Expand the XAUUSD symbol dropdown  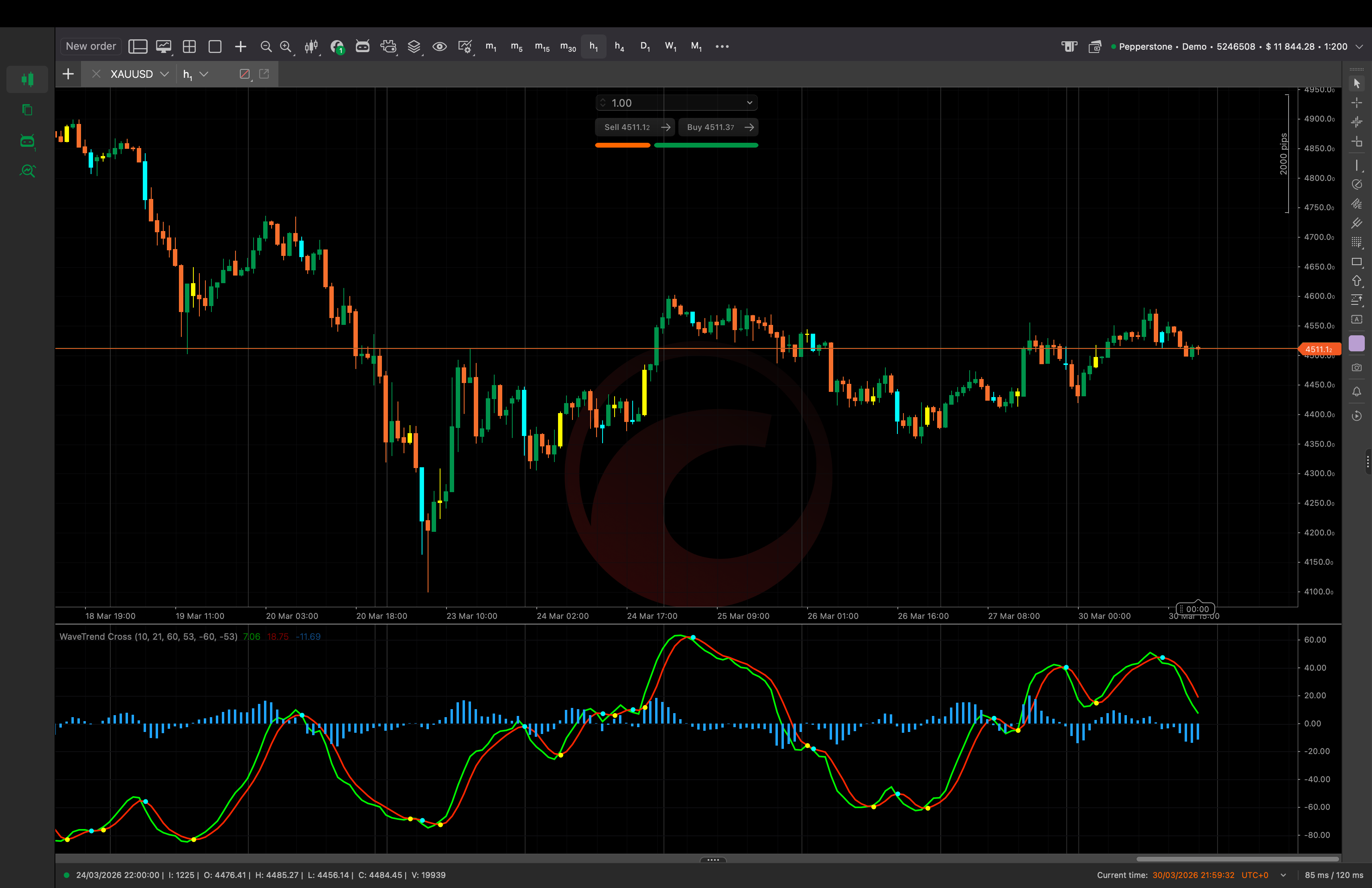pyautogui.click(x=165, y=74)
